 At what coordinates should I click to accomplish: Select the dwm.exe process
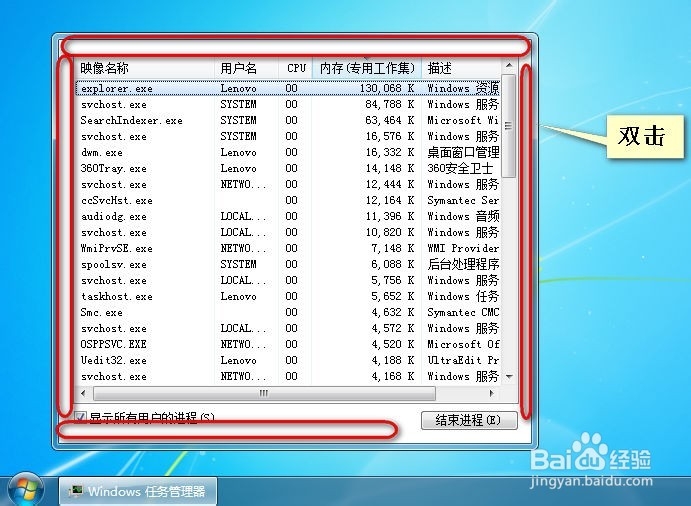pyautogui.click(x=288, y=153)
